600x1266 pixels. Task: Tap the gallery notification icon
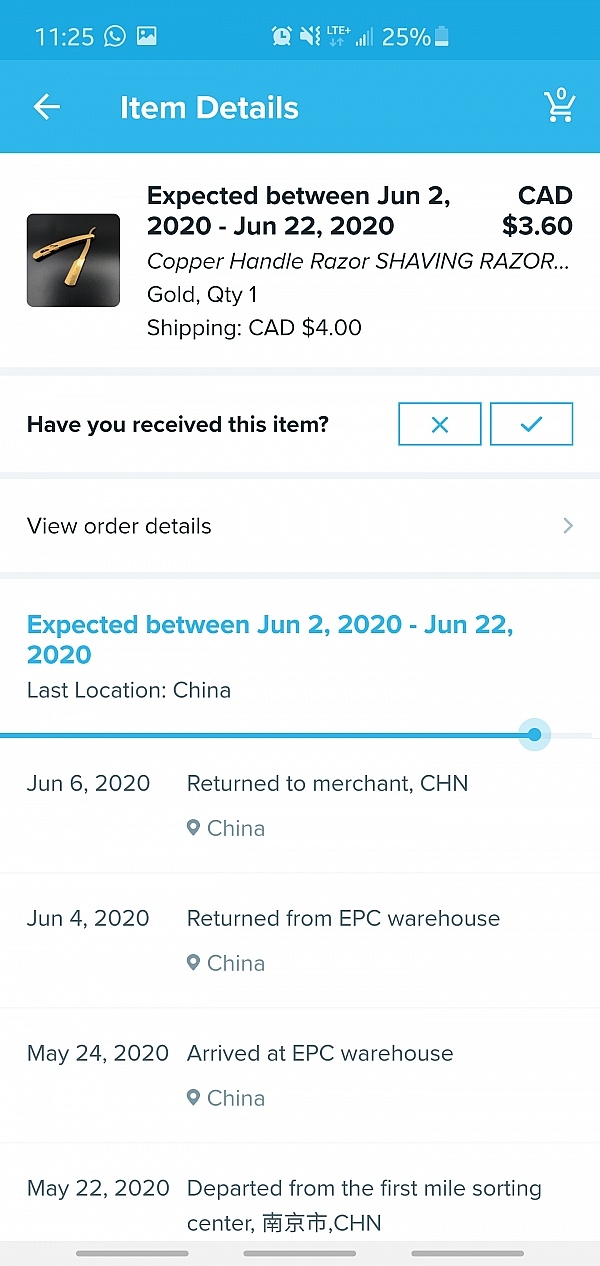click(147, 37)
